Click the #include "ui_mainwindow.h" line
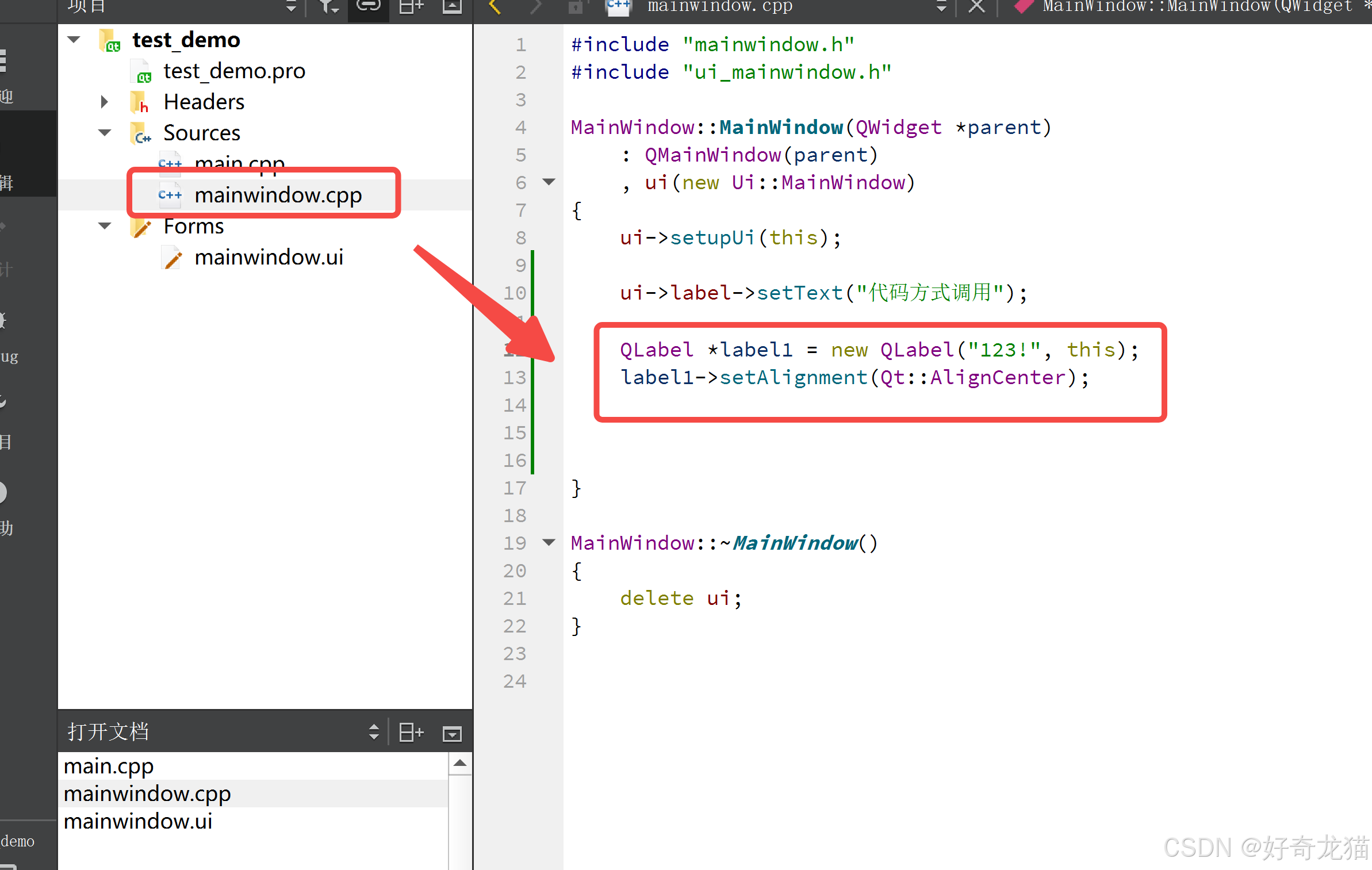Viewport: 1372px width, 870px height. (x=731, y=72)
